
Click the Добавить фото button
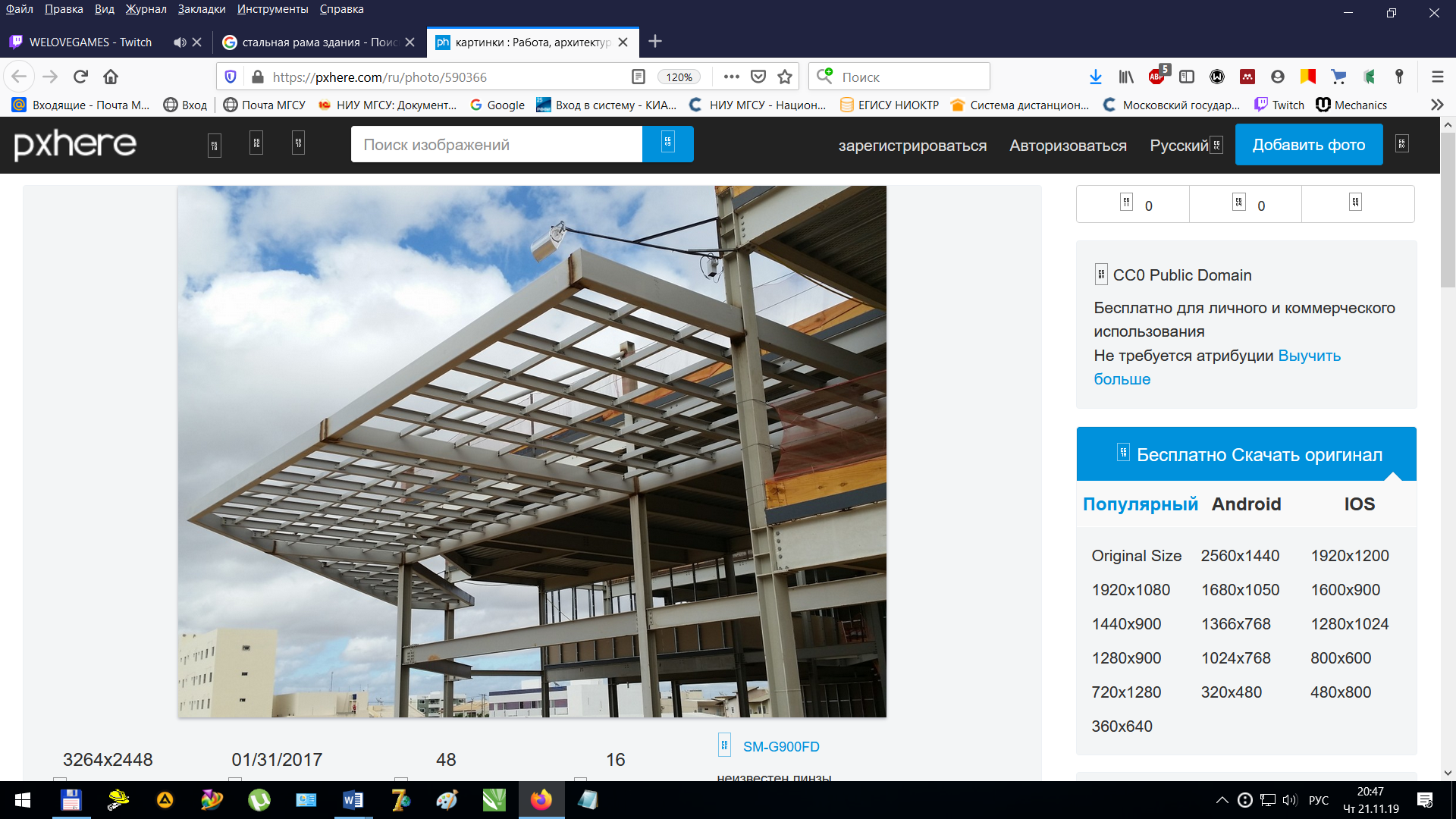1309,144
